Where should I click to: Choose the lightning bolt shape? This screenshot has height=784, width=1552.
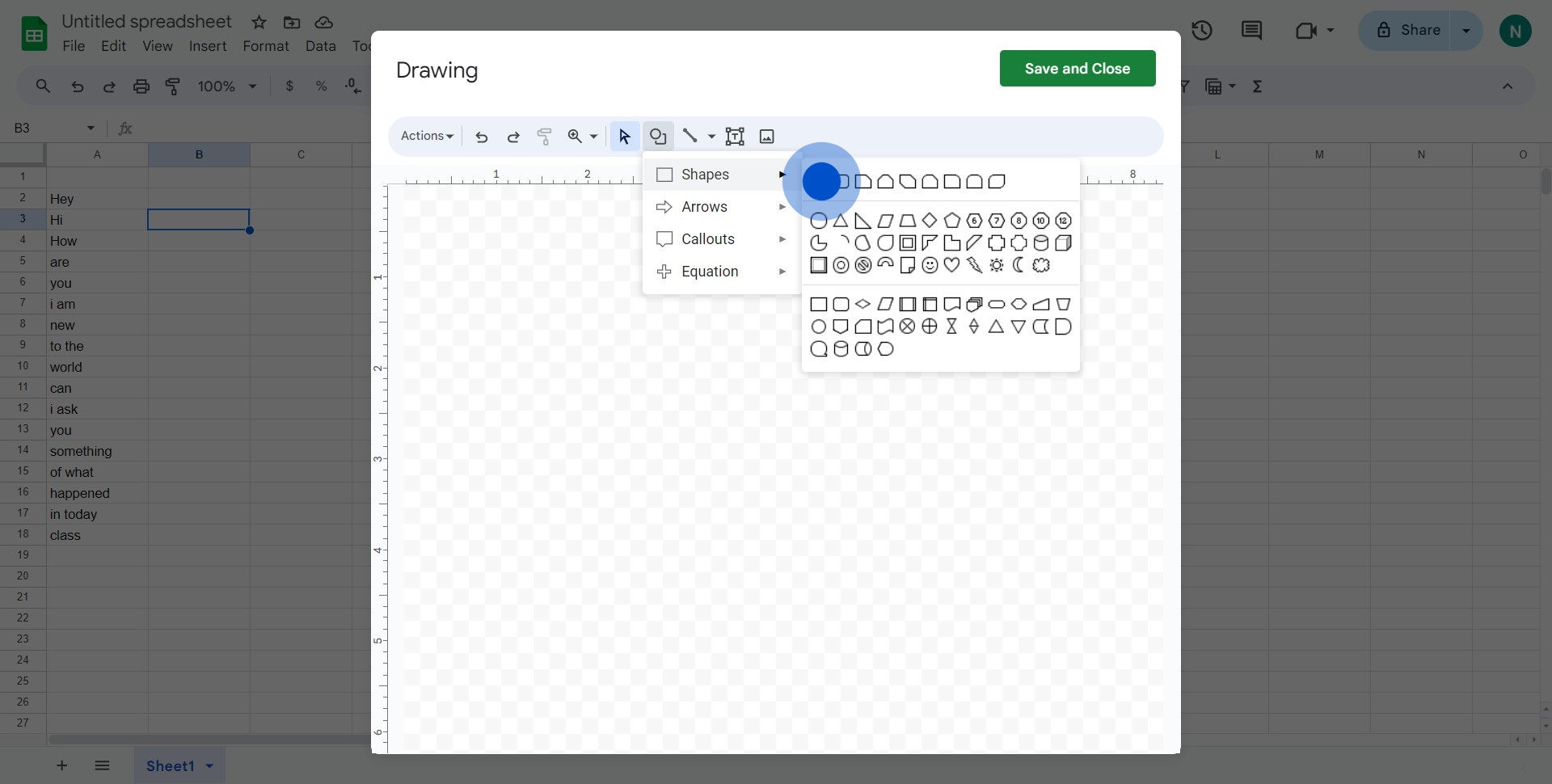click(x=974, y=265)
